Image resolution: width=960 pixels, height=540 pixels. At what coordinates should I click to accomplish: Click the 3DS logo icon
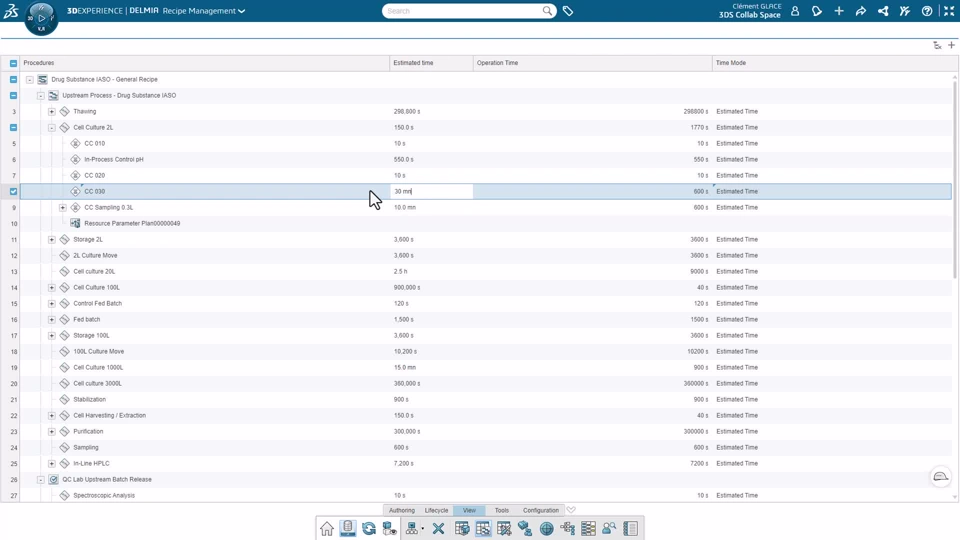(x=11, y=10)
